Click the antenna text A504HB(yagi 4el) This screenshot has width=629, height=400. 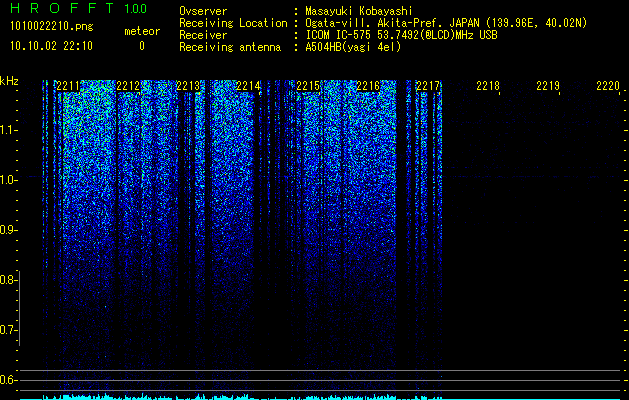(353, 47)
